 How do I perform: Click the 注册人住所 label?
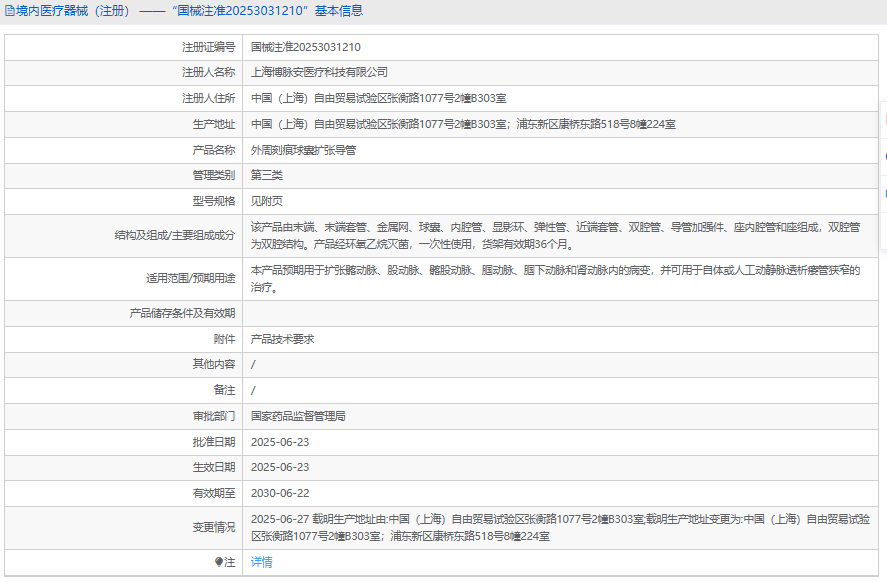[208, 98]
